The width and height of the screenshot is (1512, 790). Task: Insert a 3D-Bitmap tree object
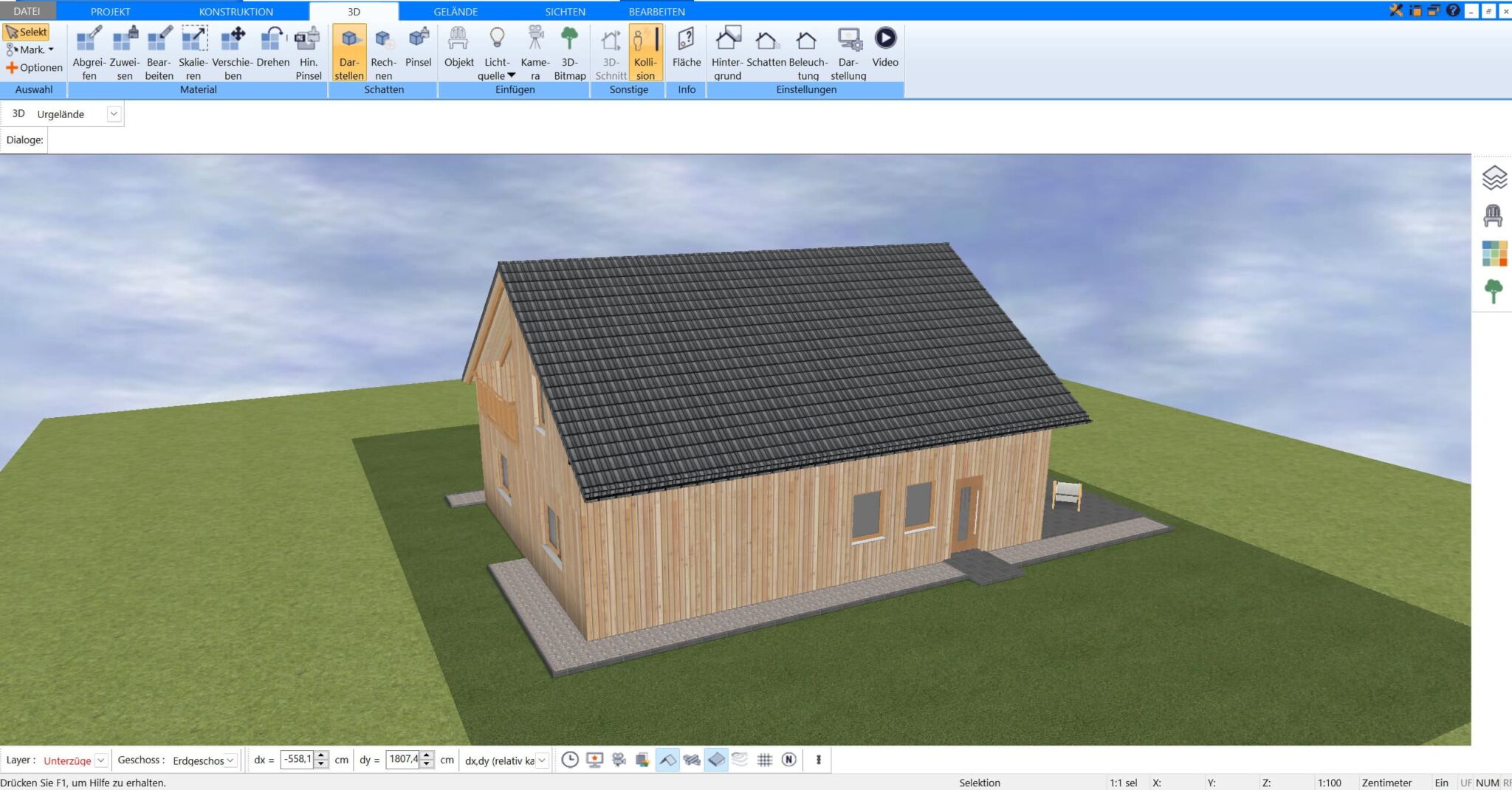[x=569, y=52]
